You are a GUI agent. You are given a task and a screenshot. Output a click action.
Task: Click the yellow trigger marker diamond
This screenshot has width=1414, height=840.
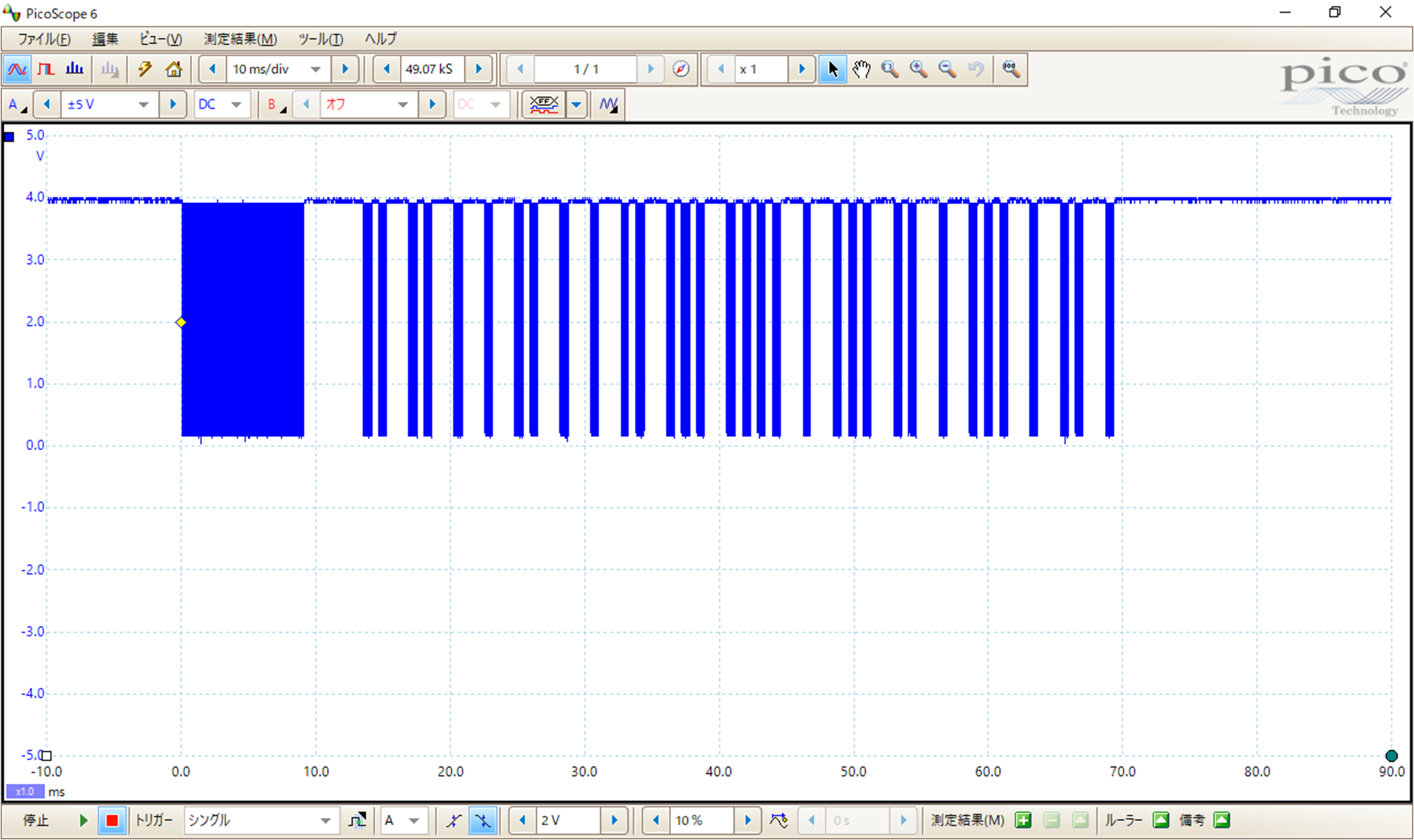[x=181, y=322]
